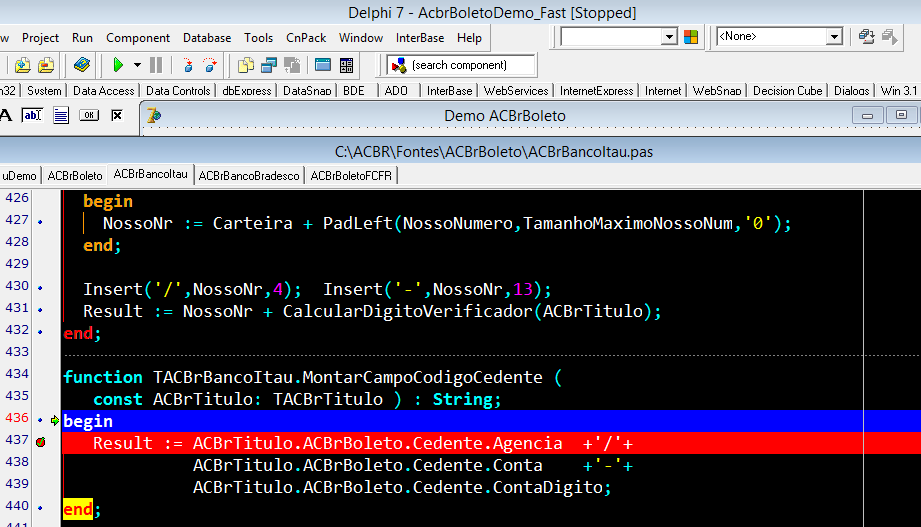
Task: Click the gutter dot on line 427
Action: 40,222
